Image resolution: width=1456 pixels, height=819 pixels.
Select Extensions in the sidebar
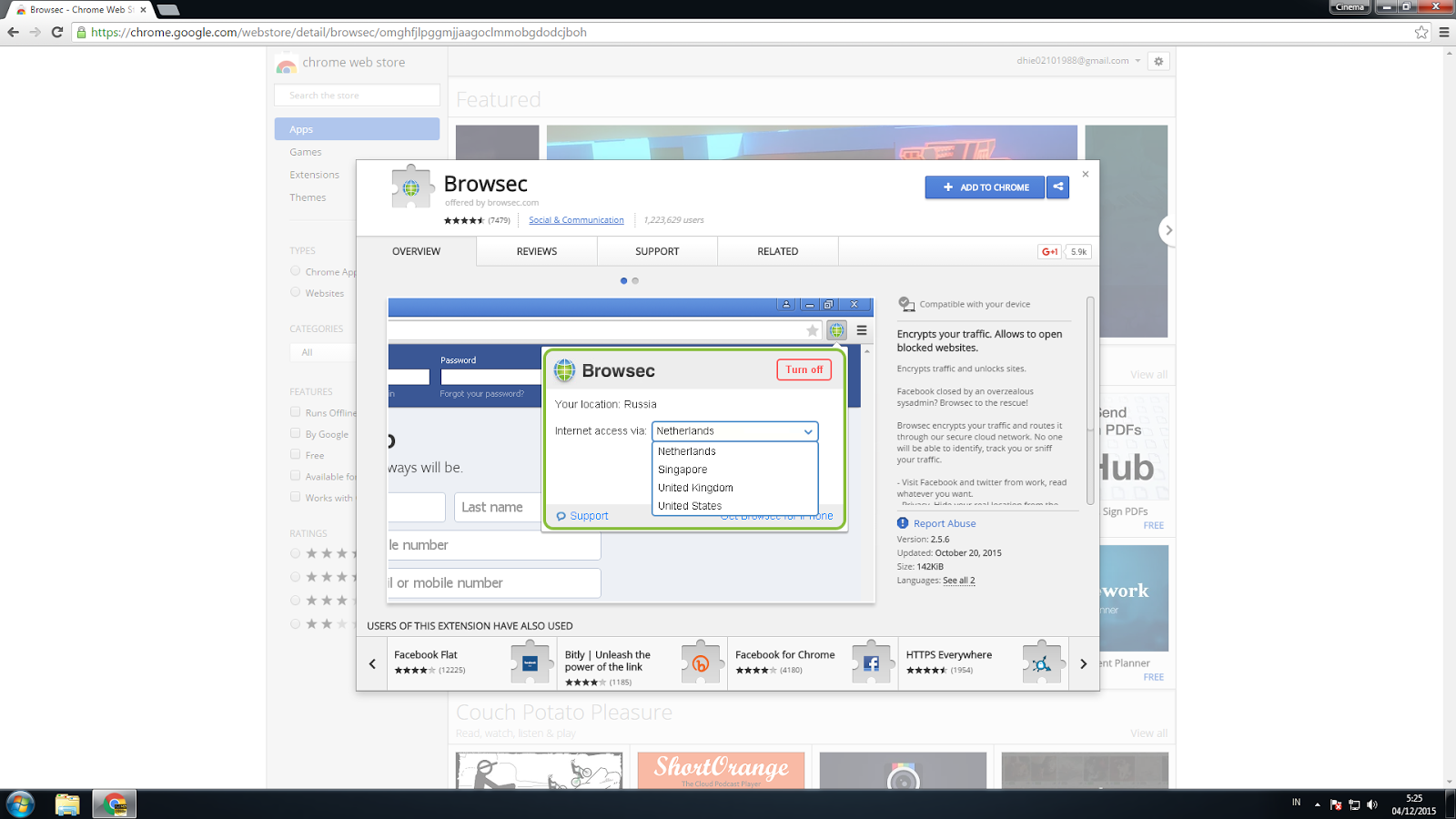[315, 175]
